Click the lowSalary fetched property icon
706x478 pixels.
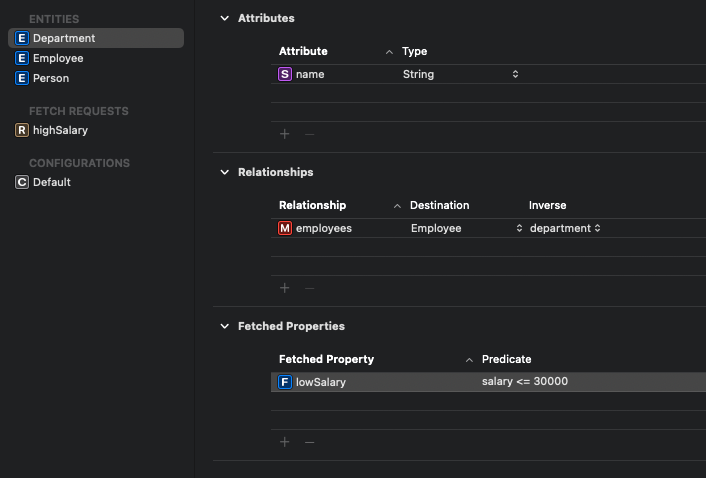click(285, 382)
